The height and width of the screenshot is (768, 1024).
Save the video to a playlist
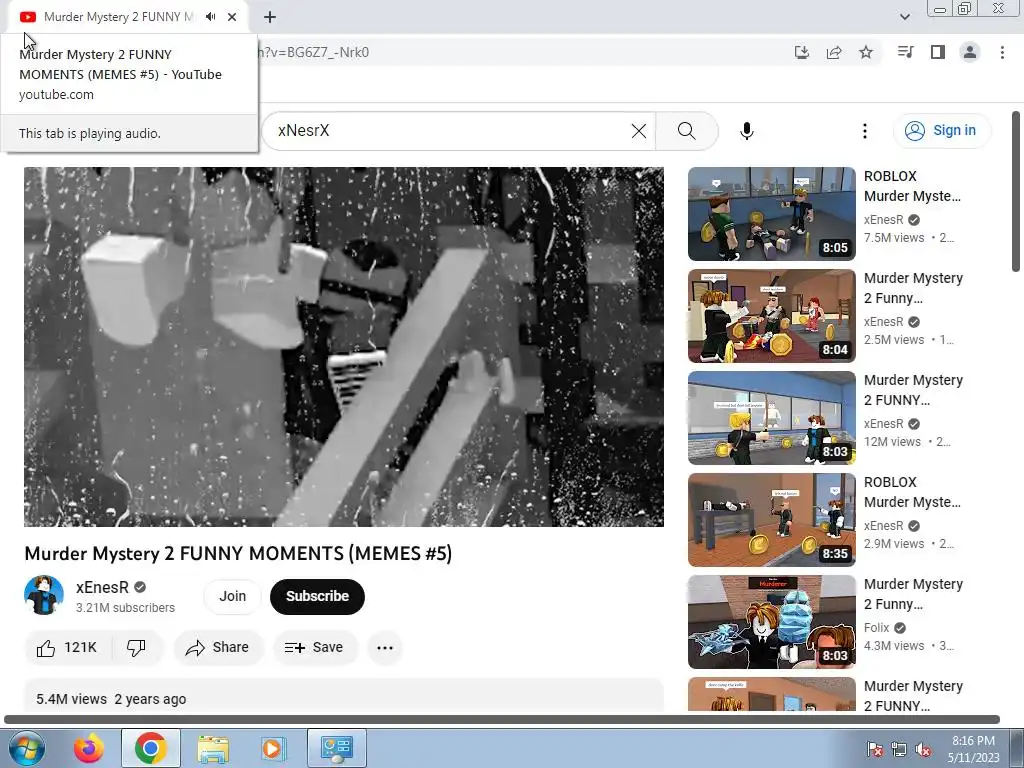click(315, 647)
